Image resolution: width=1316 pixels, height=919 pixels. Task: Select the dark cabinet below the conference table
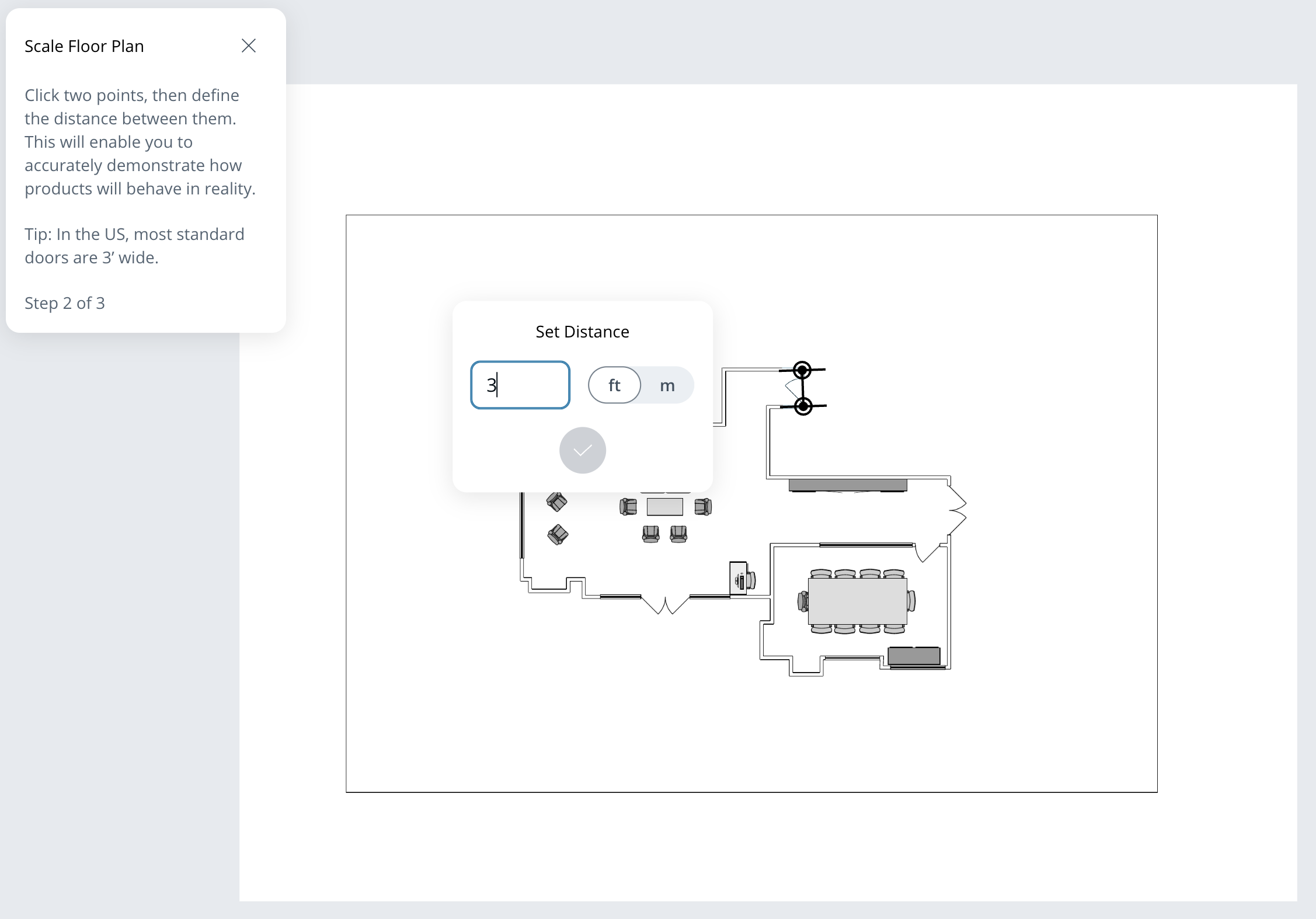click(x=914, y=656)
